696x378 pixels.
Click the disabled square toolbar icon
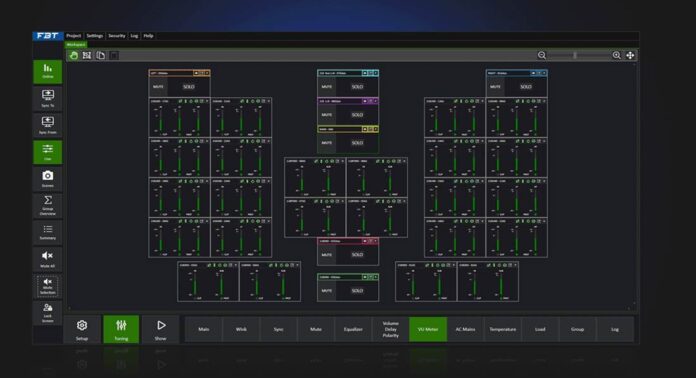114,55
